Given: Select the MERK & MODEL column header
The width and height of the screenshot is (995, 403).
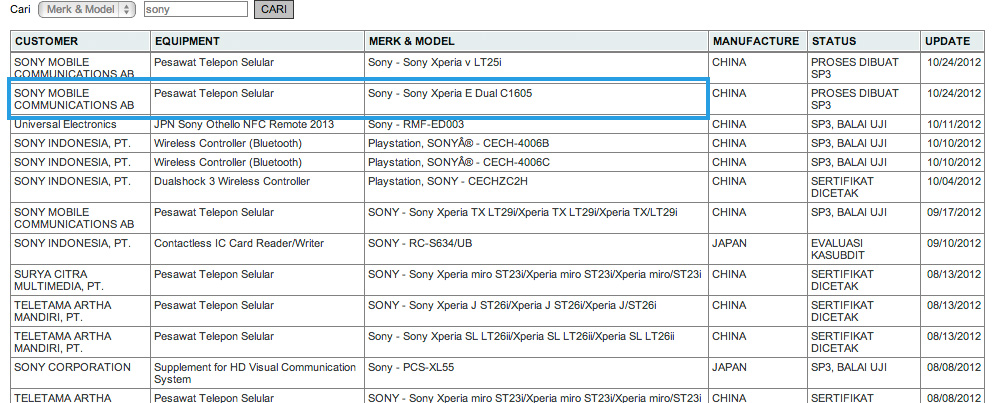Looking at the screenshot, I should click(x=536, y=41).
